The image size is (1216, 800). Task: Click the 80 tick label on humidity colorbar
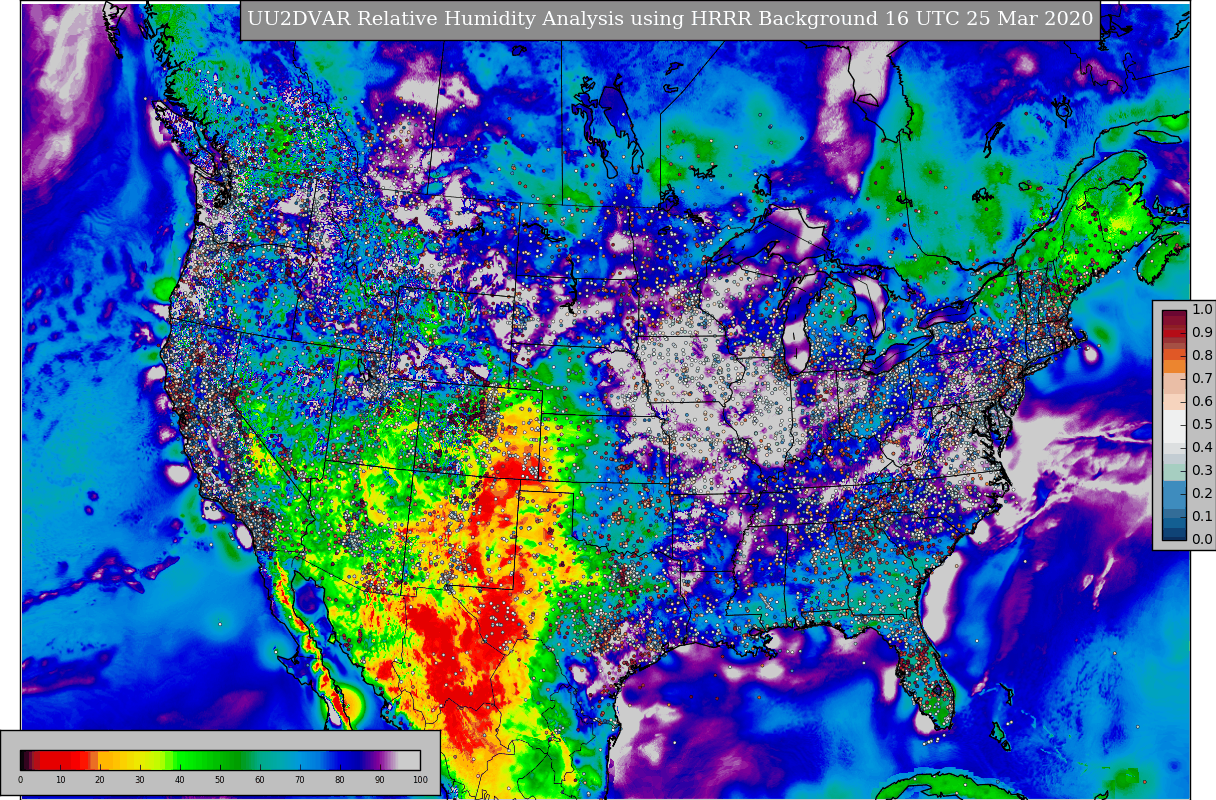click(340, 780)
